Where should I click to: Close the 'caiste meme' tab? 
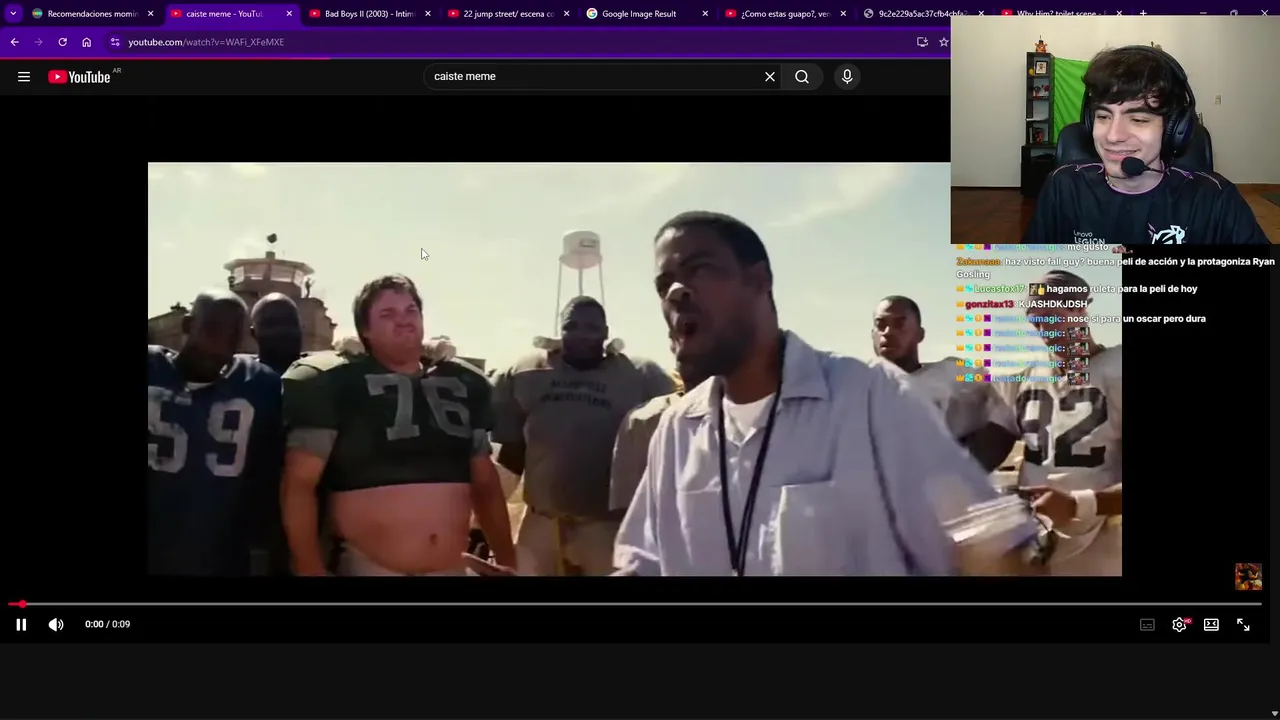click(289, 14)
